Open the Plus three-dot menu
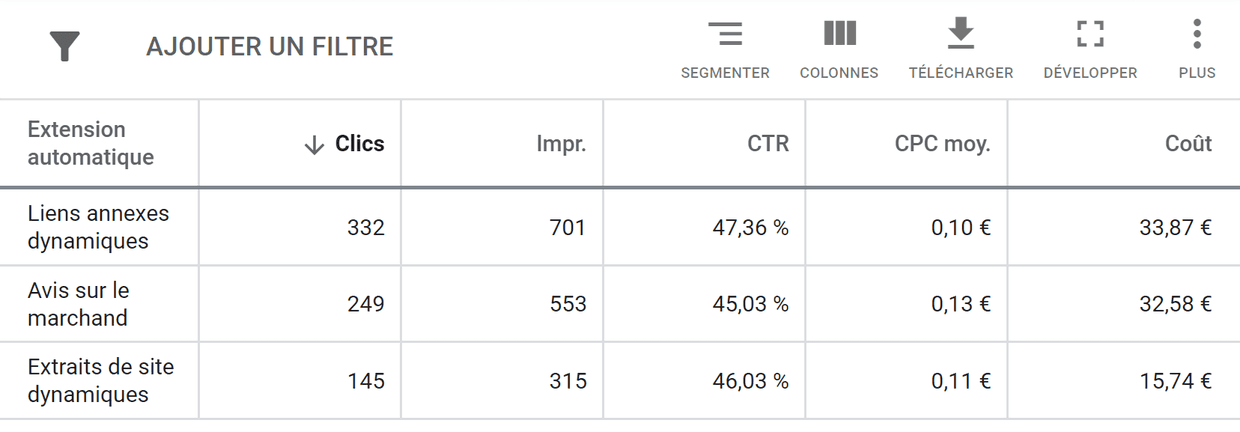 pos(1197,35)
